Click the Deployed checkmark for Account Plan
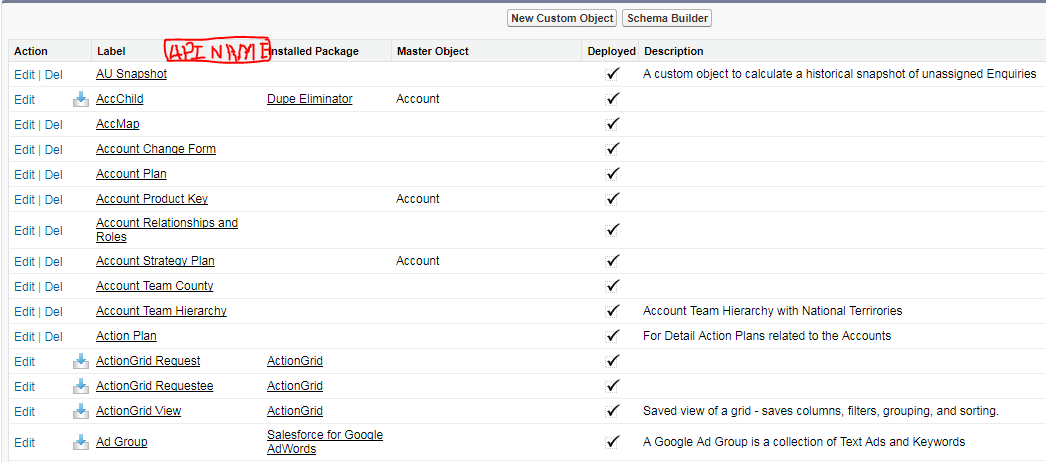This screenshot has height=462, width=1046. [x=612, y=174]
